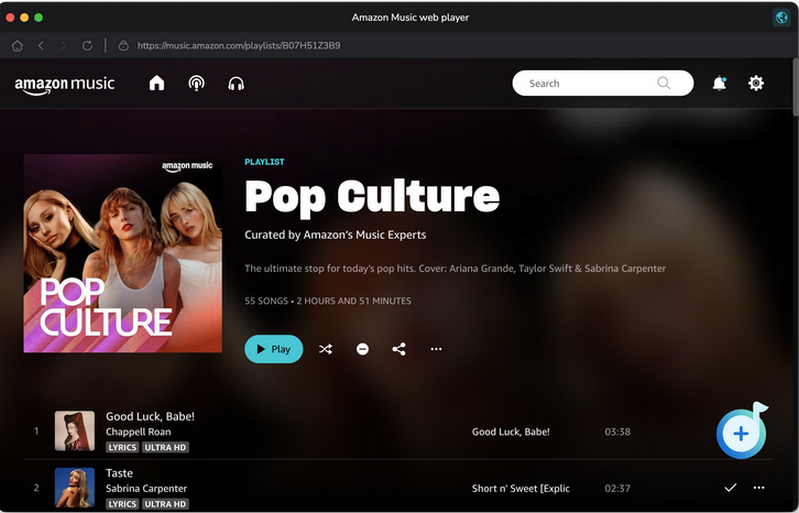
Task: Open the Pop Culture cover art
Action: [123, 253]
